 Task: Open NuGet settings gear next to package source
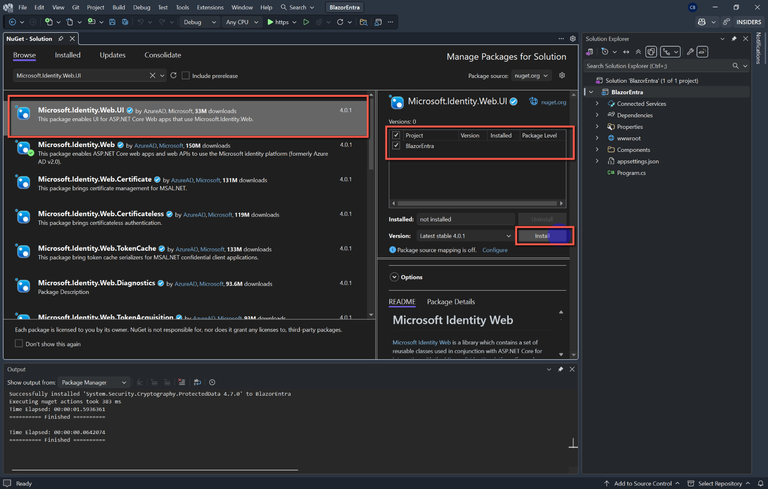click(x=562, y=75)
